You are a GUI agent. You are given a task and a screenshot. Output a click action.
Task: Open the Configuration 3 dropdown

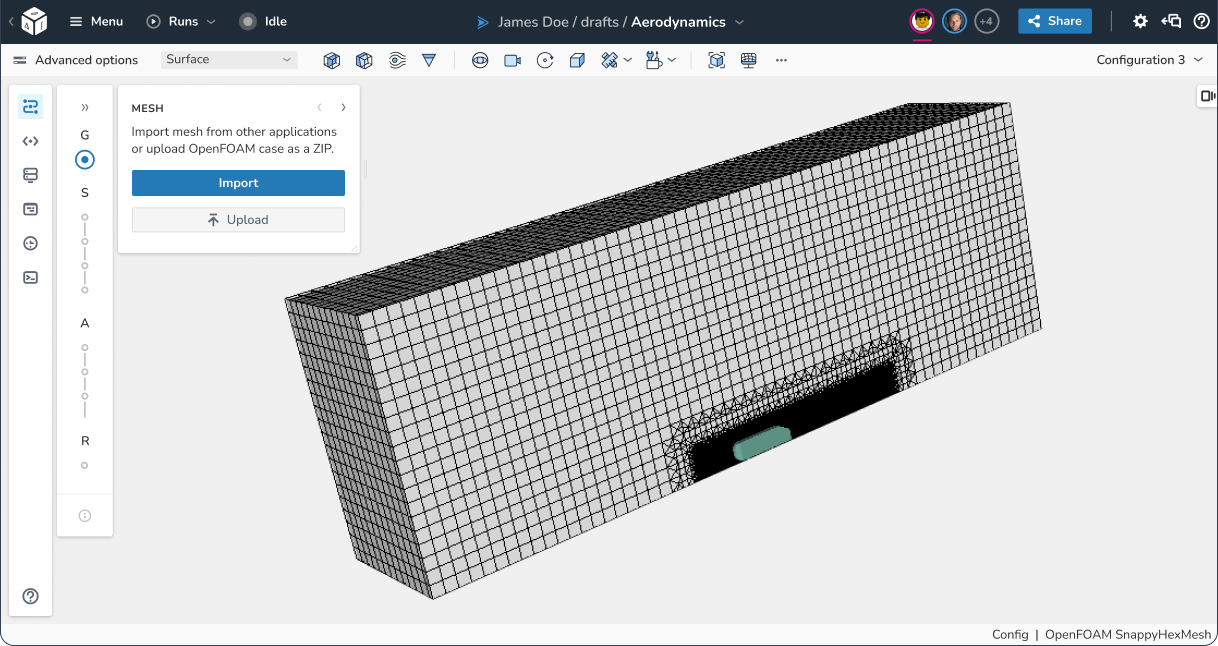pos(1148,59)
